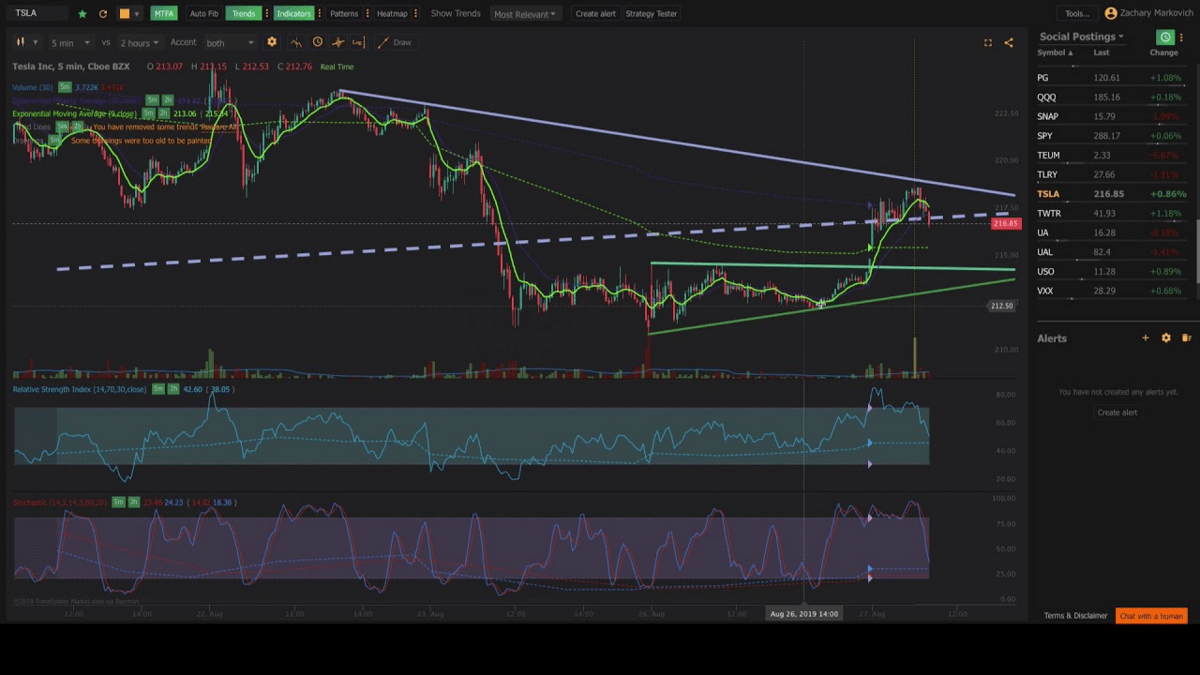Viewport: 1200px width, 675px height.
Task: Toggle the Trends button off
Action: (242, 14)
